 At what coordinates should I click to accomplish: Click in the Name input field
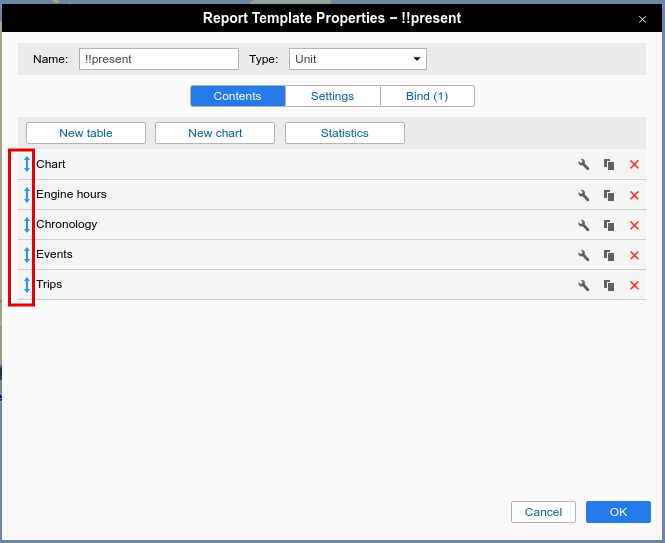158,59
